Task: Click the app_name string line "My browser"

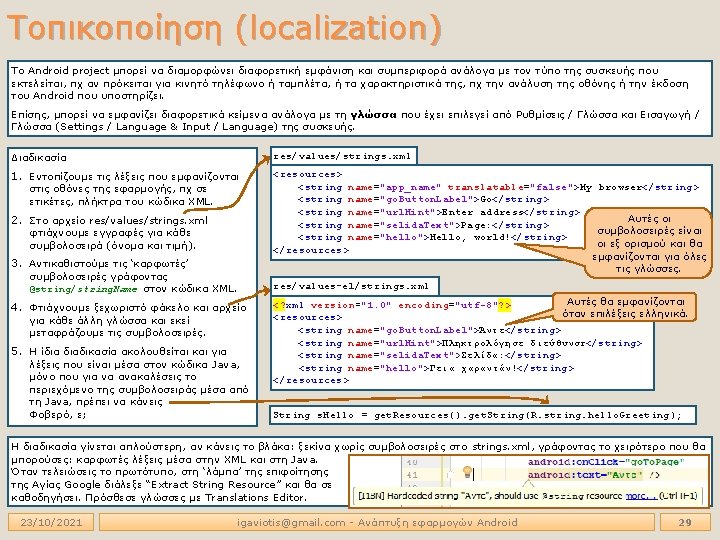Action: [x=498, y=187]
